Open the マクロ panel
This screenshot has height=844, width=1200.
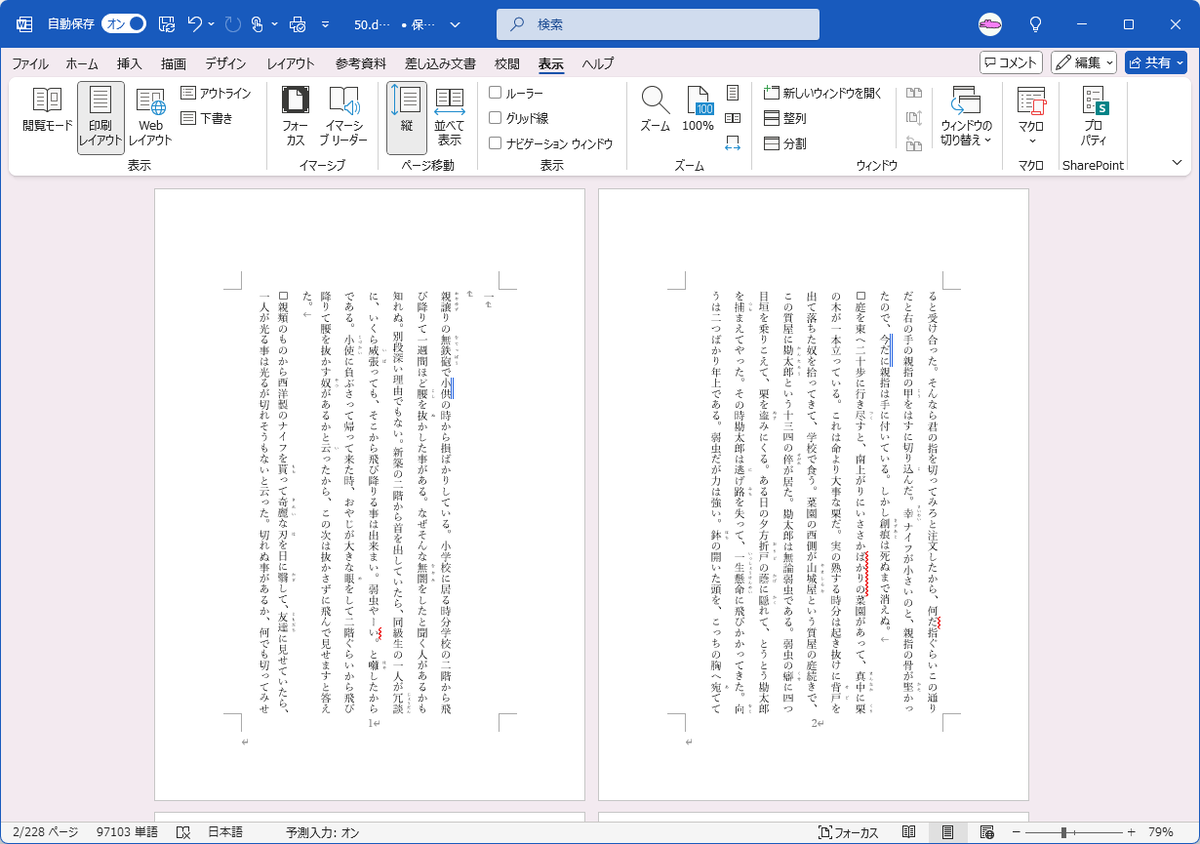[1030, 110]
